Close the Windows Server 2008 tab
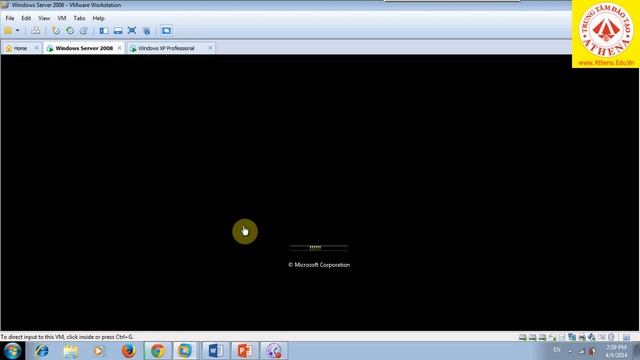The height and width of the screenshot is (360, 640). point(119,48)
